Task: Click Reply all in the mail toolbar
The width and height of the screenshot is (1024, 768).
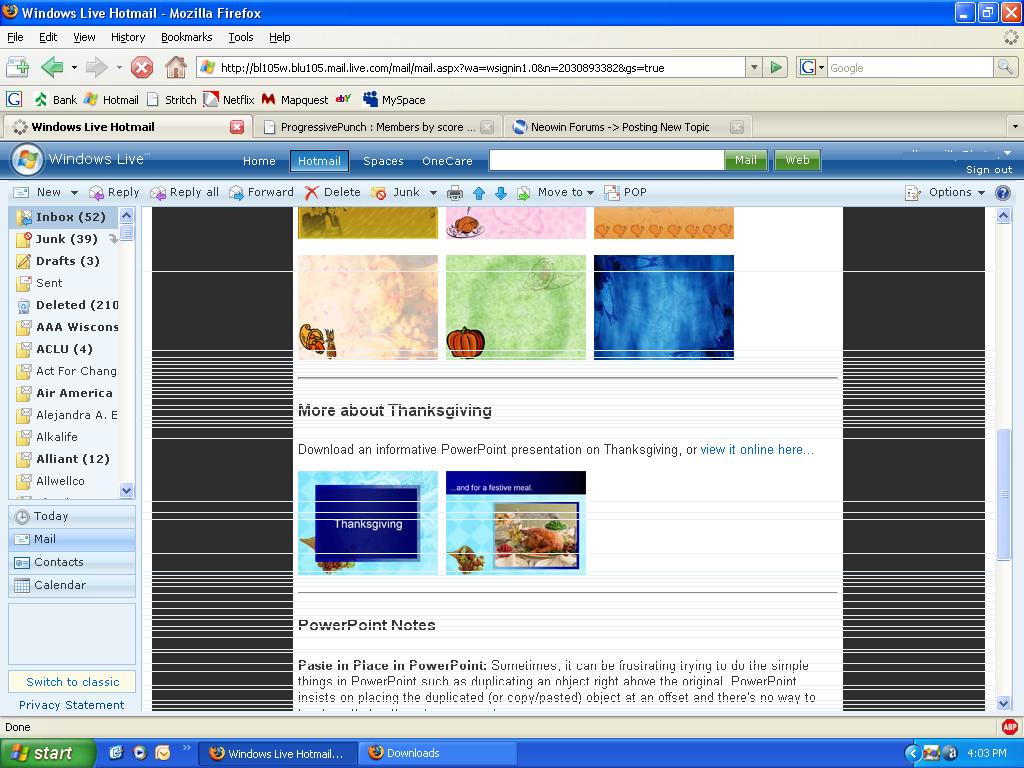Action: [185, 193]
